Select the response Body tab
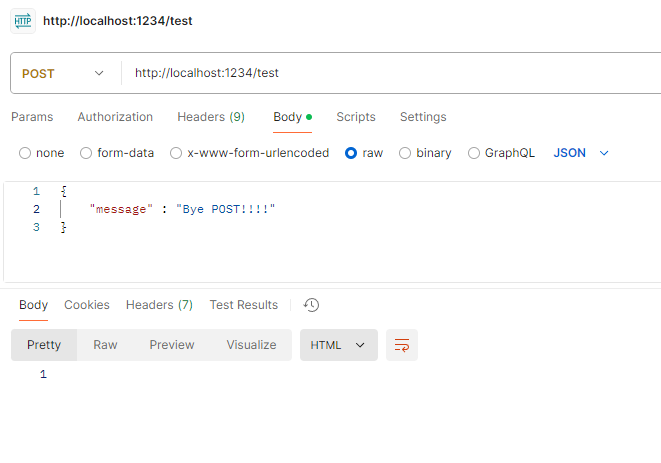Viewport: 661px width, 463px height. pos(33,305)
